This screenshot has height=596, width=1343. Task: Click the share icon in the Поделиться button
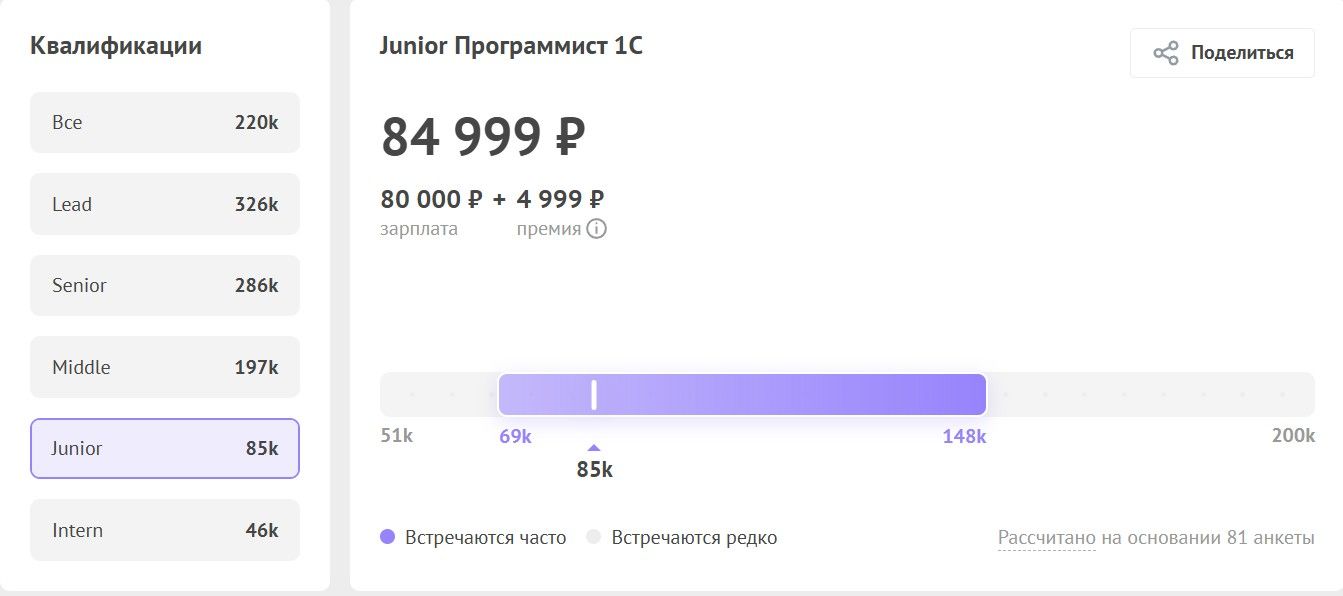click(x=1166, y=53)
